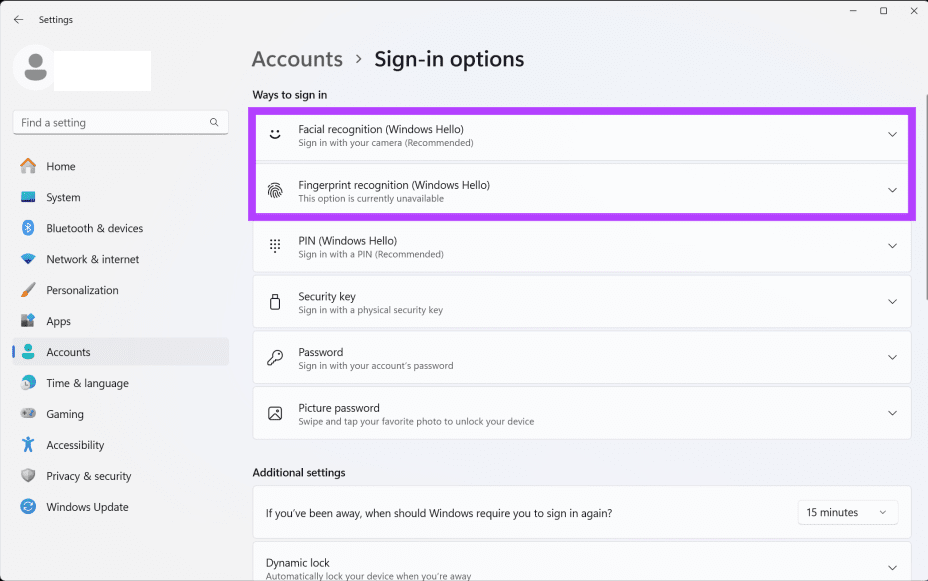Click the Find a setting search field

[x=120, y=122]
